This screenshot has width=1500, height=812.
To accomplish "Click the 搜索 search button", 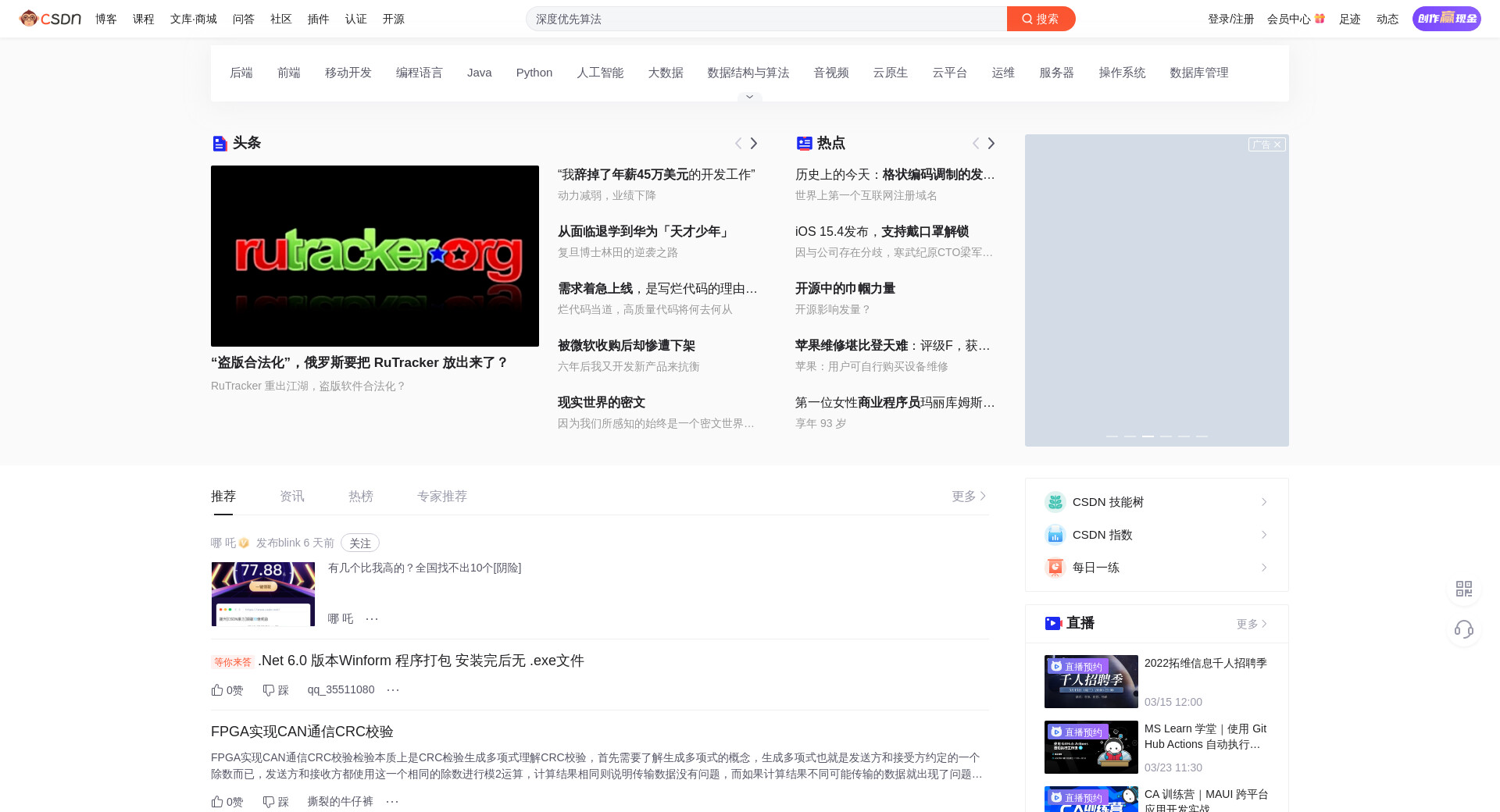I will pos(1041,19).
